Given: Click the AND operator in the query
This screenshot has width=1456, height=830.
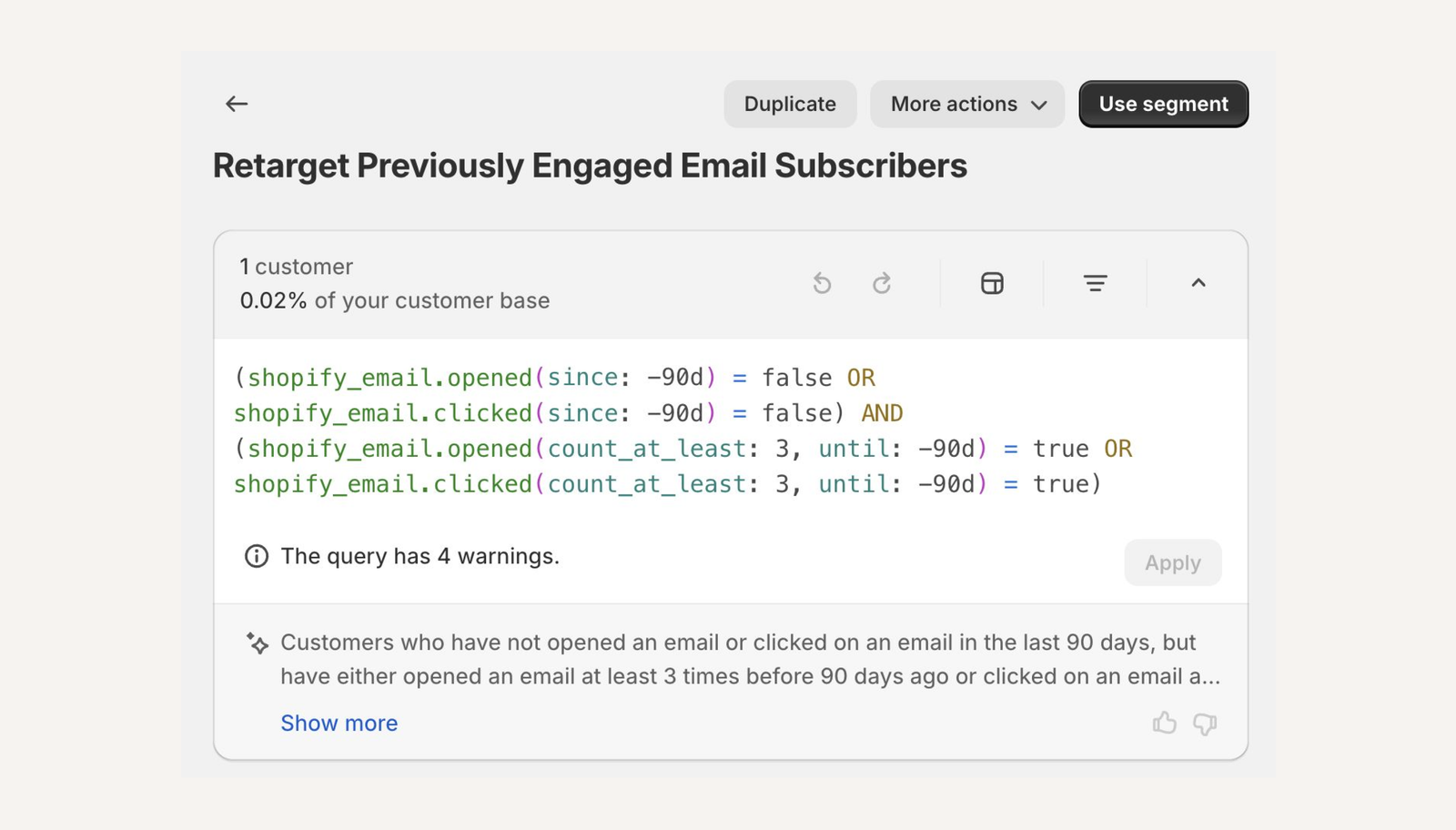Looking at the screenshot, I should tap(882, 413).
